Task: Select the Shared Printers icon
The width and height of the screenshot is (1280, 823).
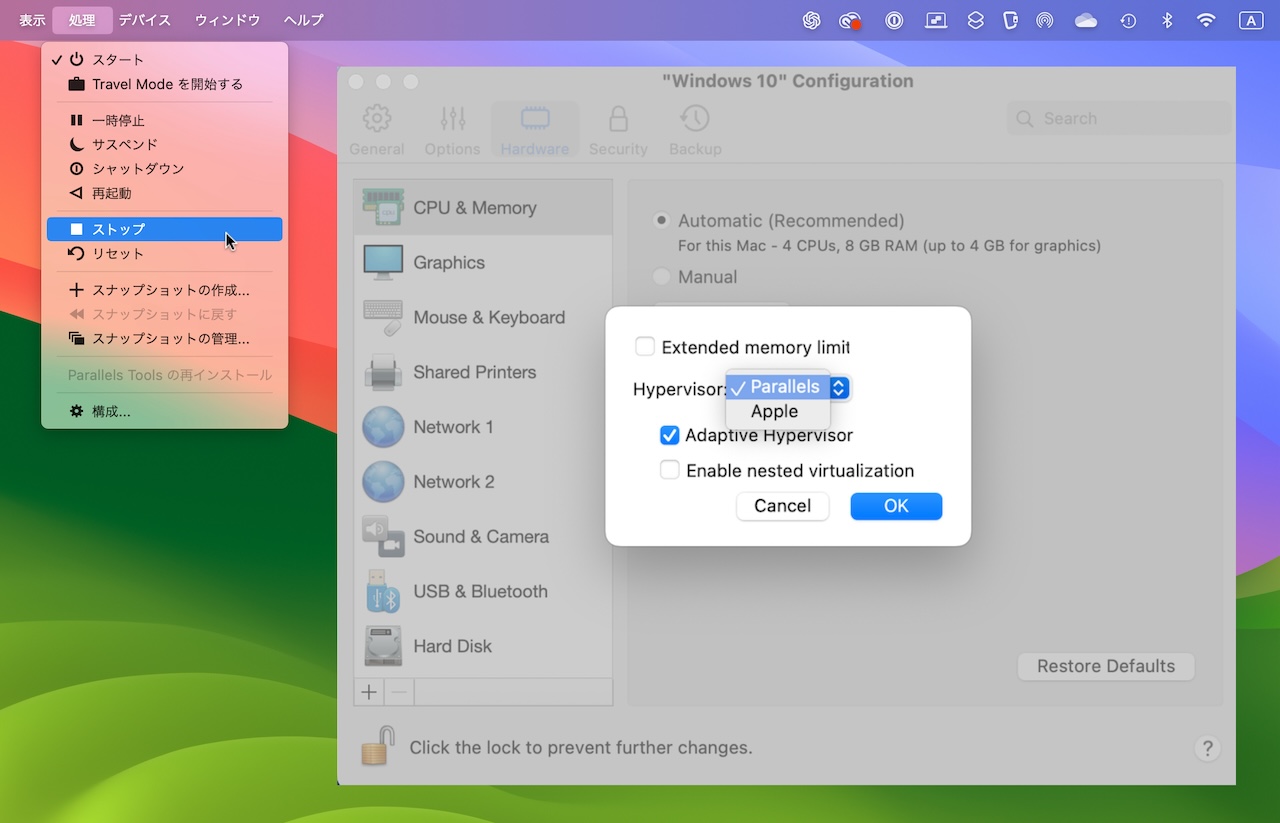Action: [x=383, y=372]
